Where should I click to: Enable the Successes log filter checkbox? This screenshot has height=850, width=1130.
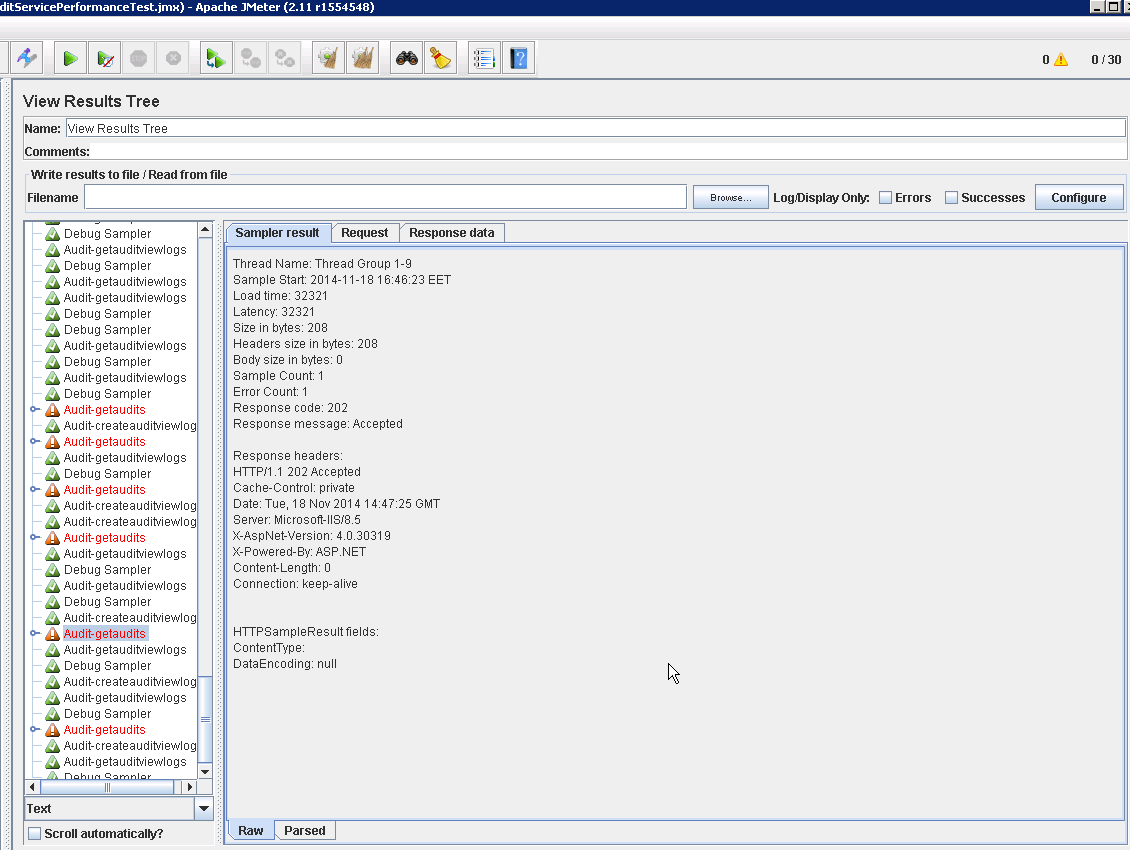[951, 197]
